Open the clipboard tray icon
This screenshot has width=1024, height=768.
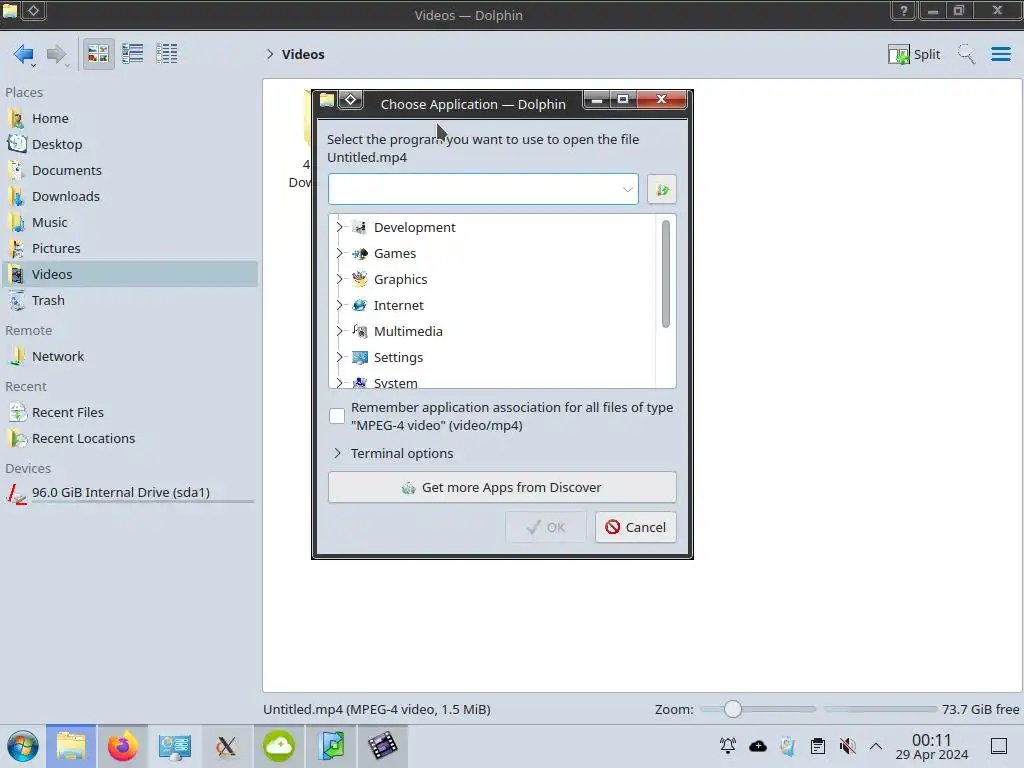click(x=818, y=746)
